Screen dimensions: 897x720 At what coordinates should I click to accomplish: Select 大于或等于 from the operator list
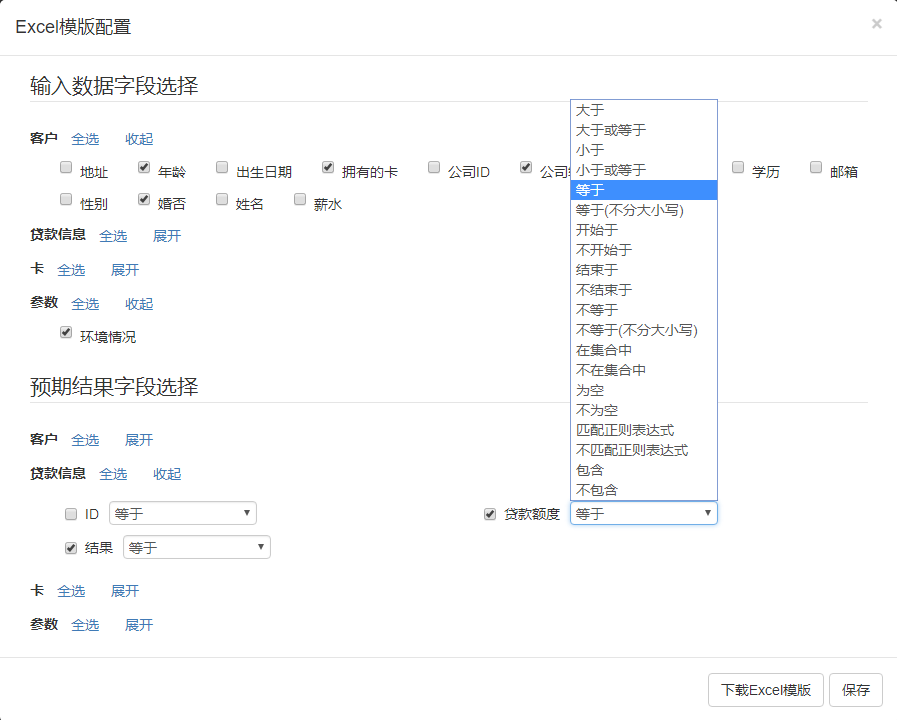[611, 130]
